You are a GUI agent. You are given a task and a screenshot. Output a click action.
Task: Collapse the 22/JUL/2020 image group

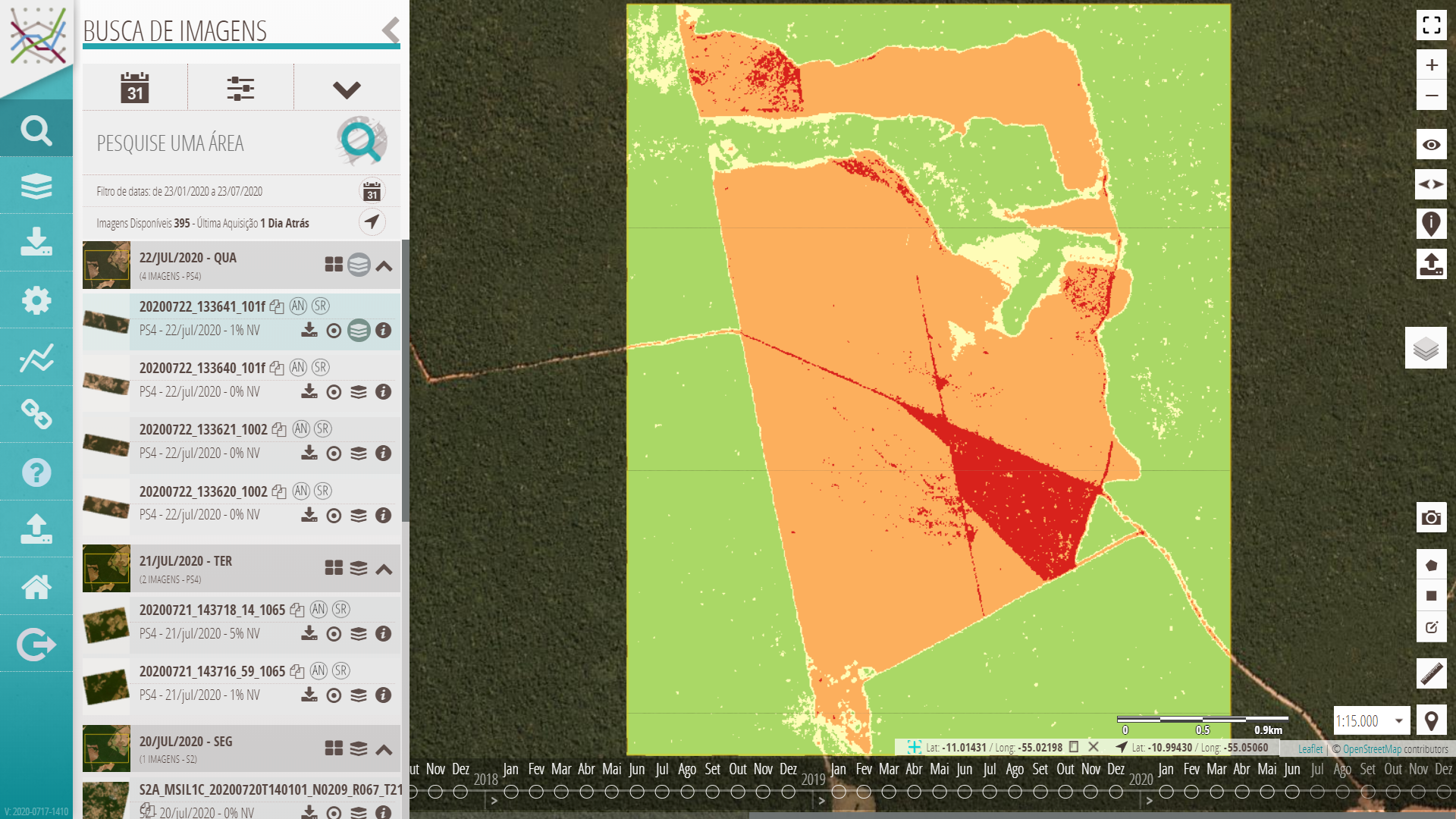coord(384,265)
